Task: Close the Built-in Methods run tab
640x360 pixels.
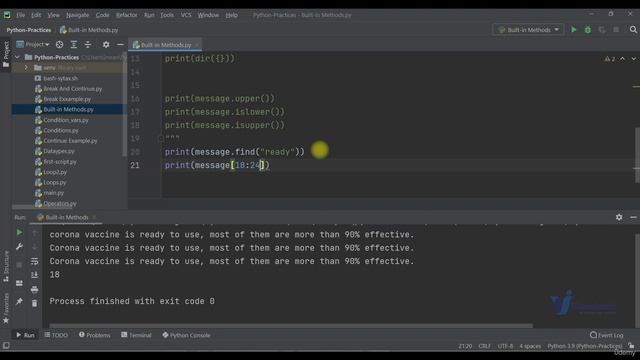Action: point(94,217)
